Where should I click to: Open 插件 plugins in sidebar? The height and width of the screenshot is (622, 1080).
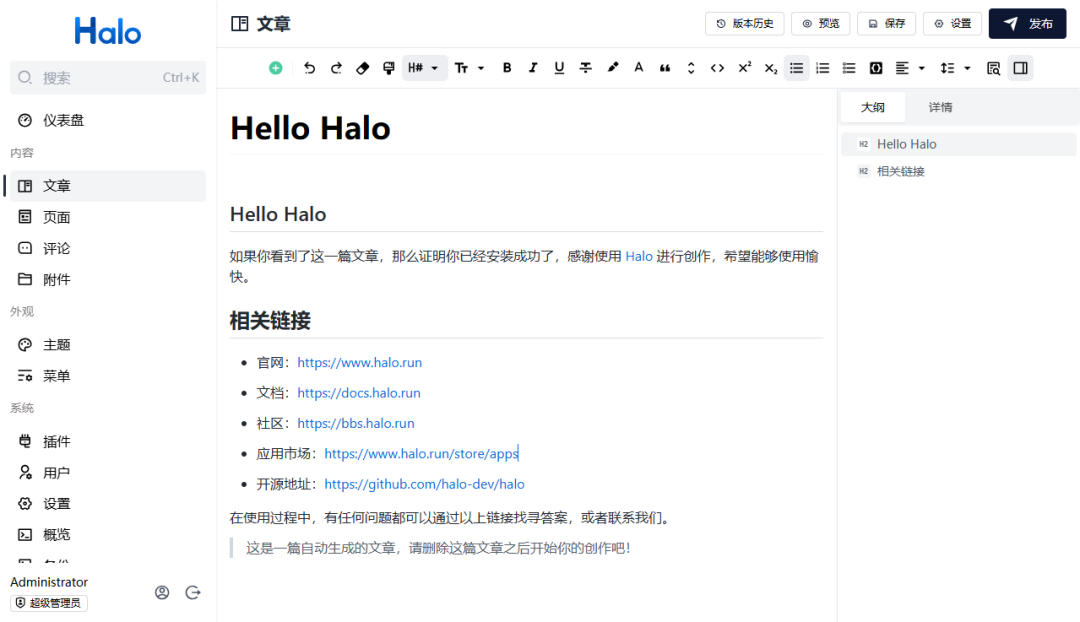[x=107, y=442]
